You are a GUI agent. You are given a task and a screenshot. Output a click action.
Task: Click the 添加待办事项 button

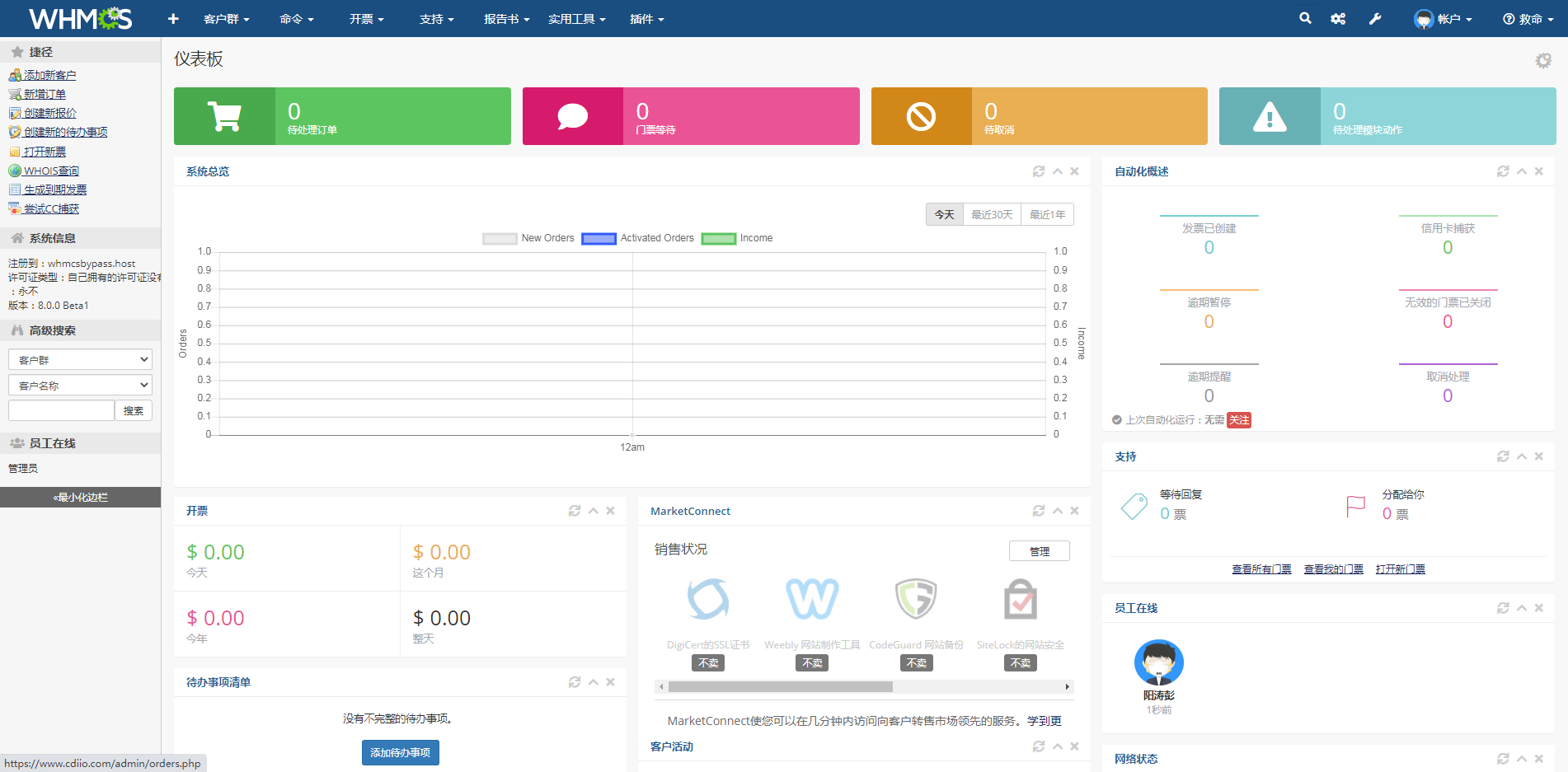pos(401,751)
